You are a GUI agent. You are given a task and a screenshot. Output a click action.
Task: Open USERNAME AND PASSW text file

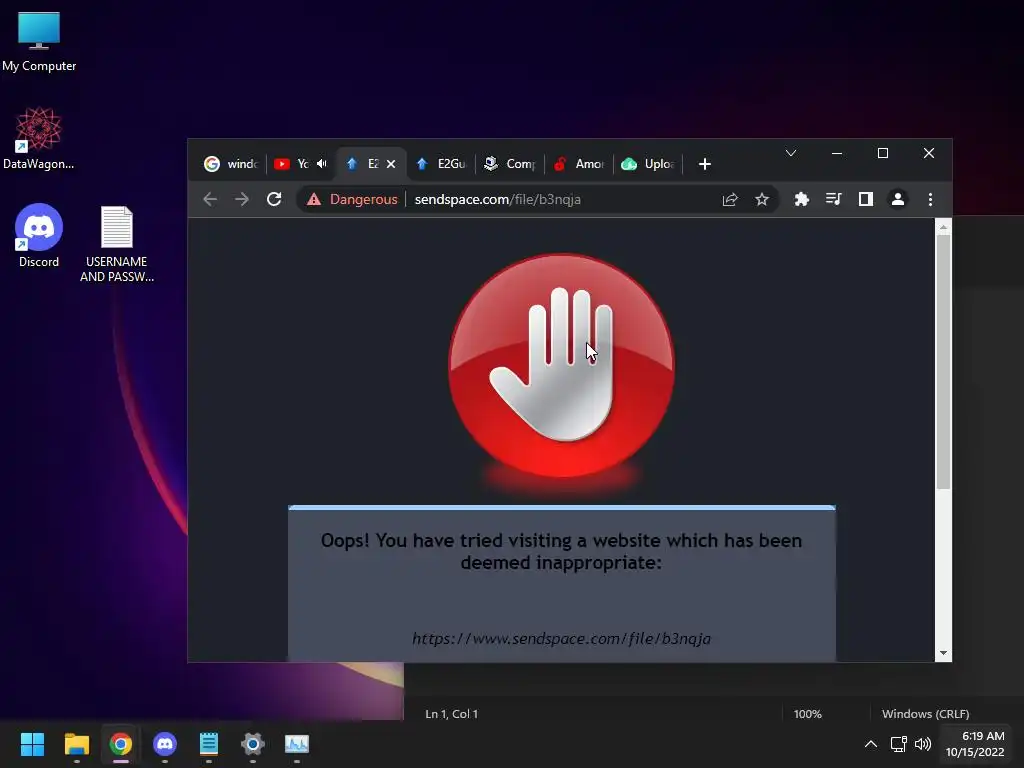117,244
